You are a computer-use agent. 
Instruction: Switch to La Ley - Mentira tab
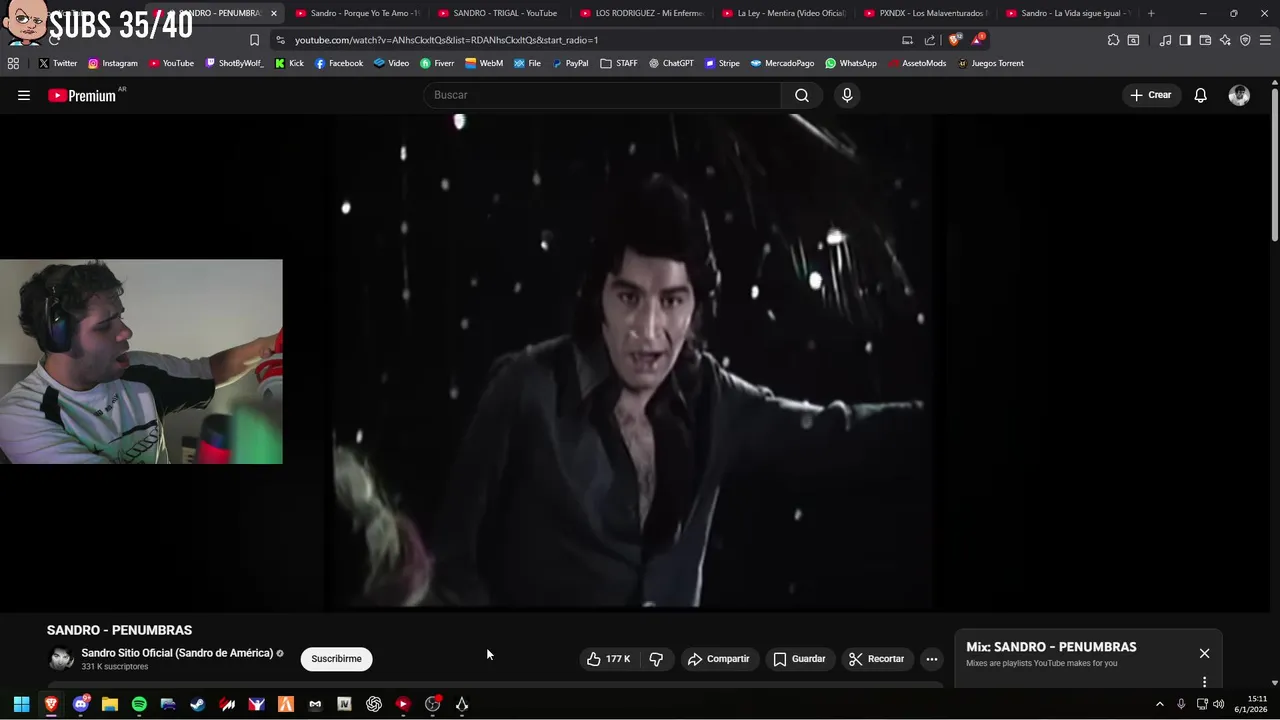tap(784, 13)
